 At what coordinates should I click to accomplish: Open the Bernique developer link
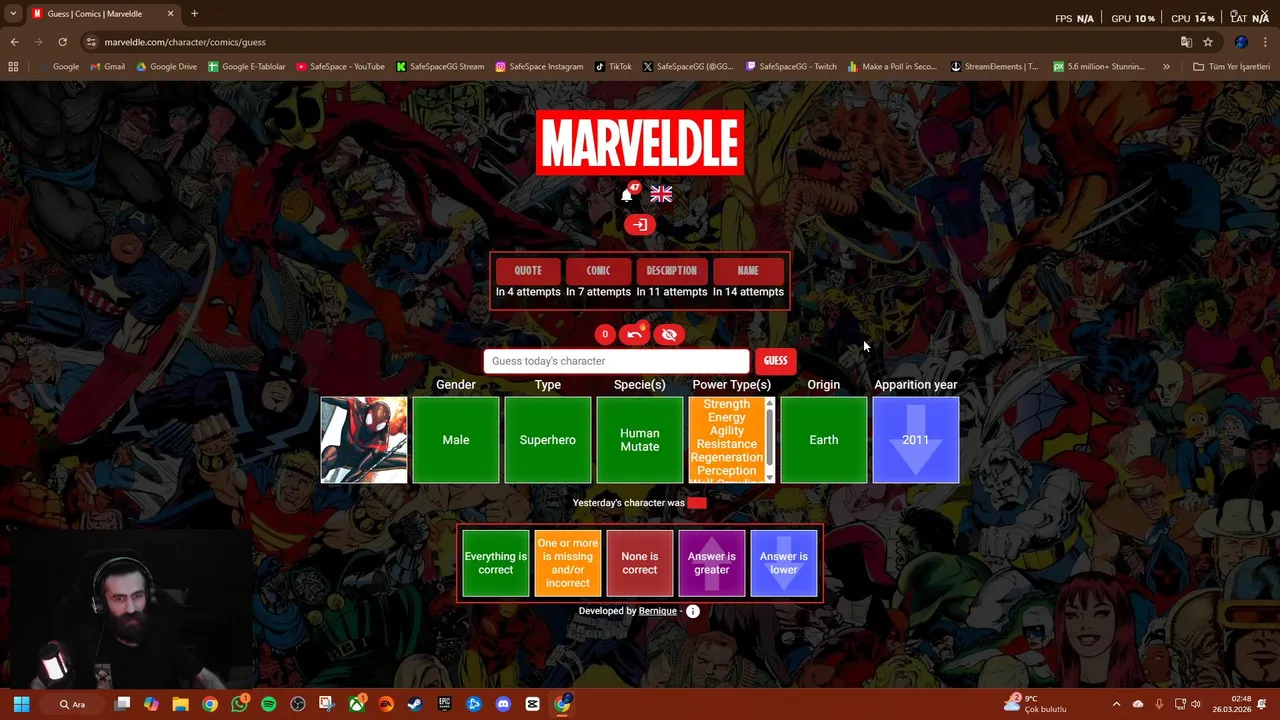coord(658,611)
